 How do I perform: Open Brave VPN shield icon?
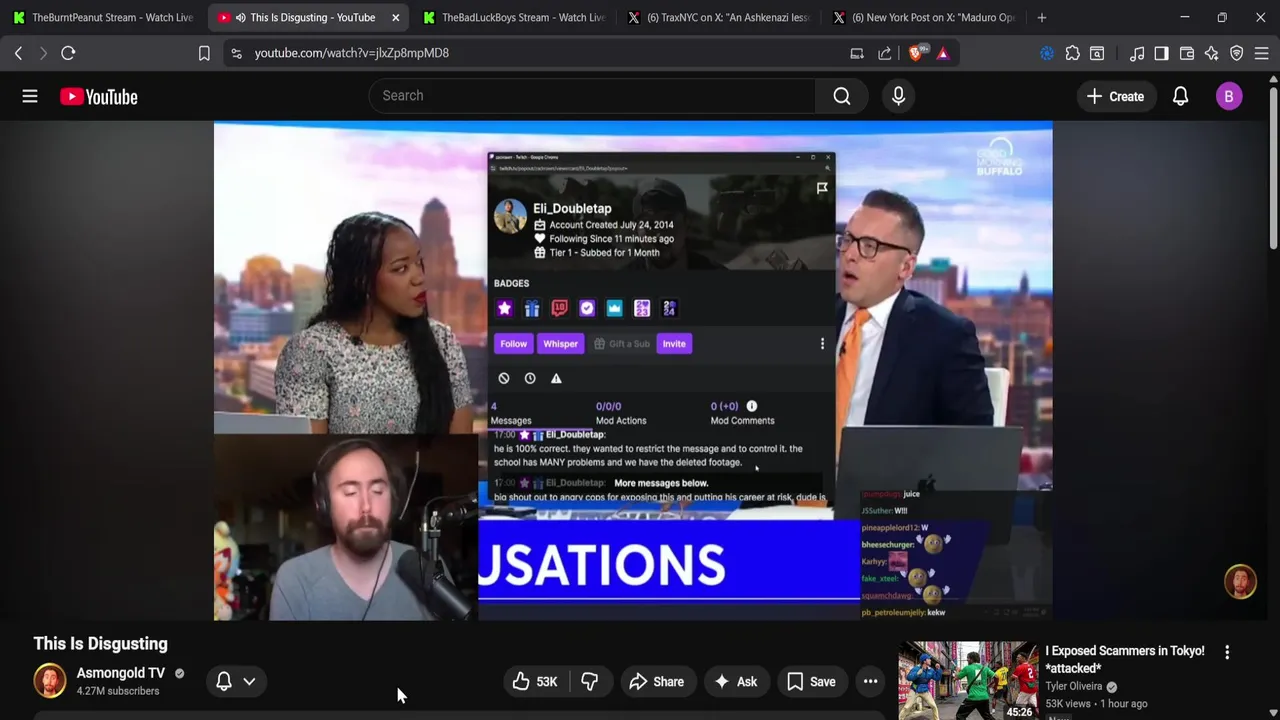(x=1237, y=53)
